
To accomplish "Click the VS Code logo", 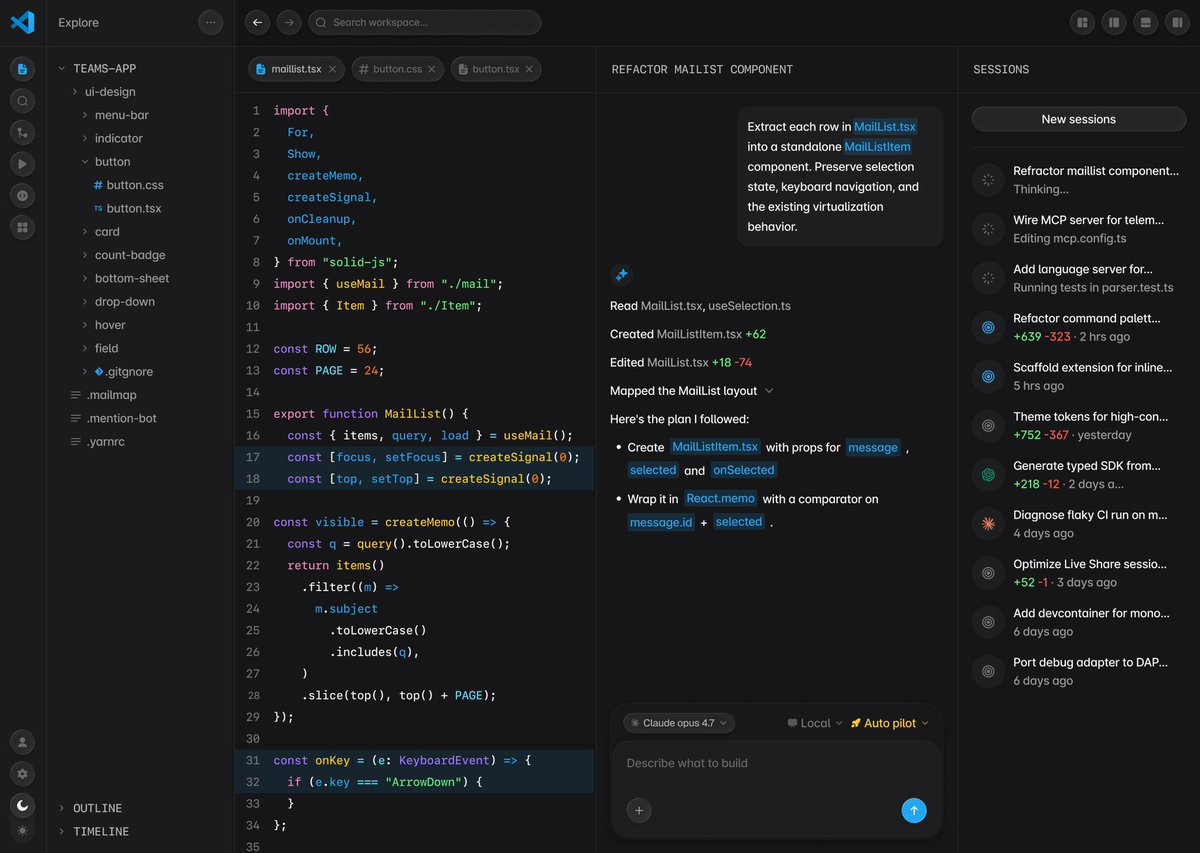I will click(22, 22).
